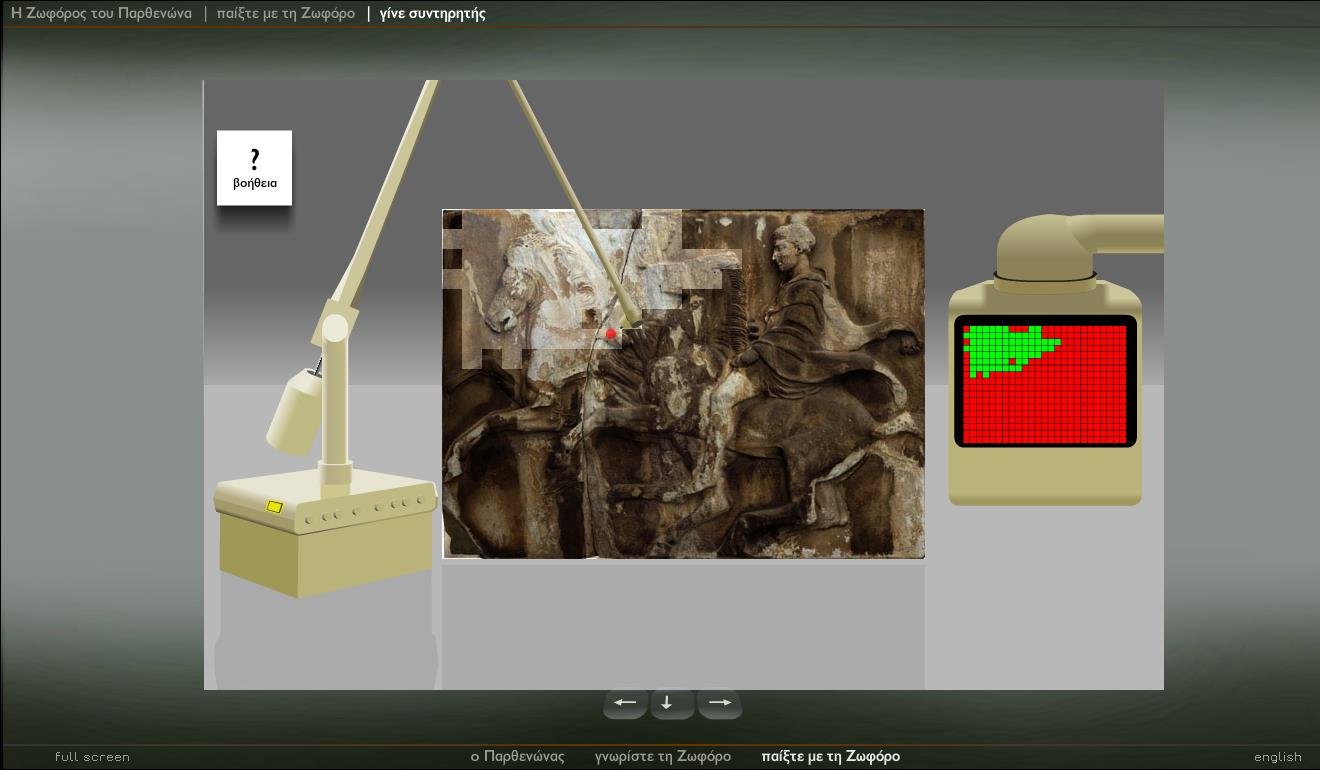Open 'Η Ζωφόρος του Παρθενώνα' breadcrumb
The width and height of the screenshot is (1320, 770).
(101, 14)
